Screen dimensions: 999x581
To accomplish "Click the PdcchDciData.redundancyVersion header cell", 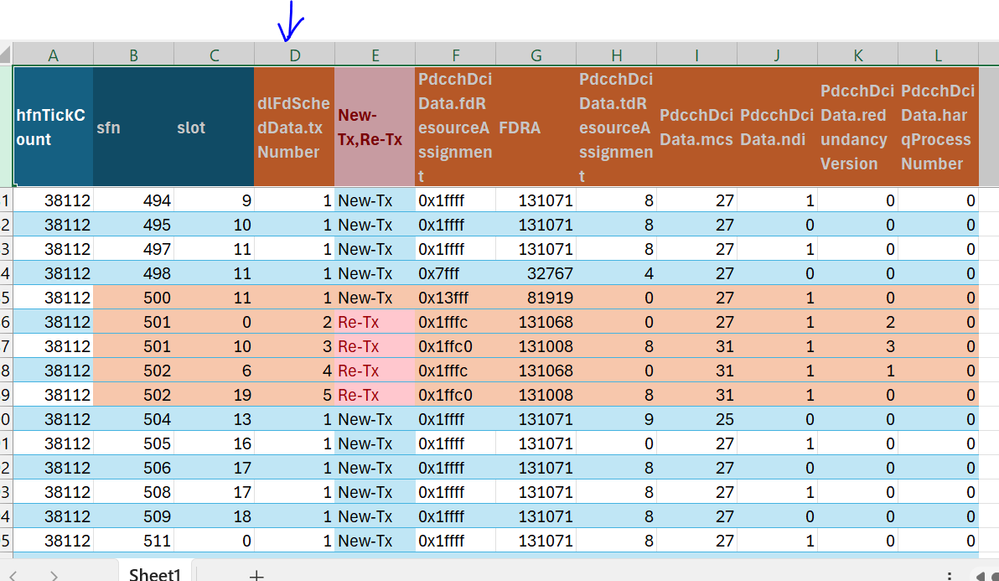I will (x=858, y=127).
